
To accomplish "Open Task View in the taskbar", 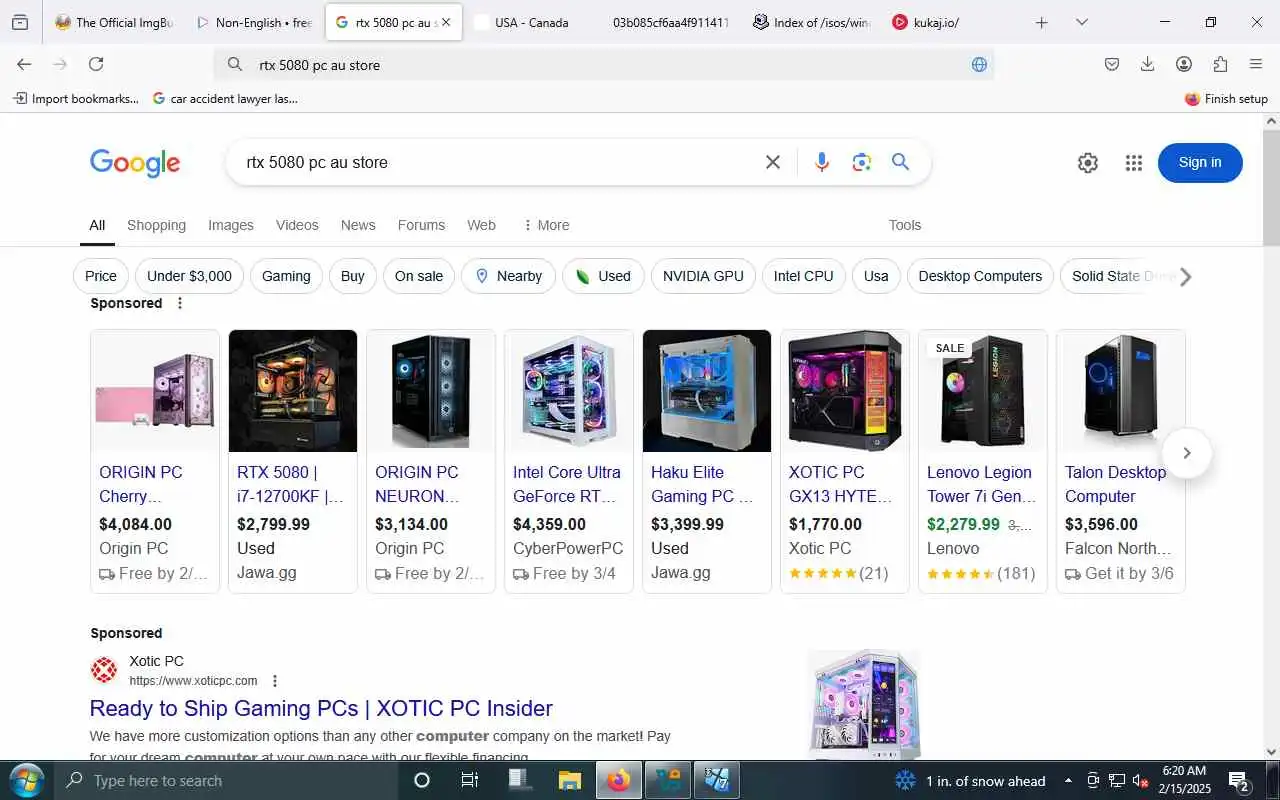I will pyautogui.click(x=469, y=780).
